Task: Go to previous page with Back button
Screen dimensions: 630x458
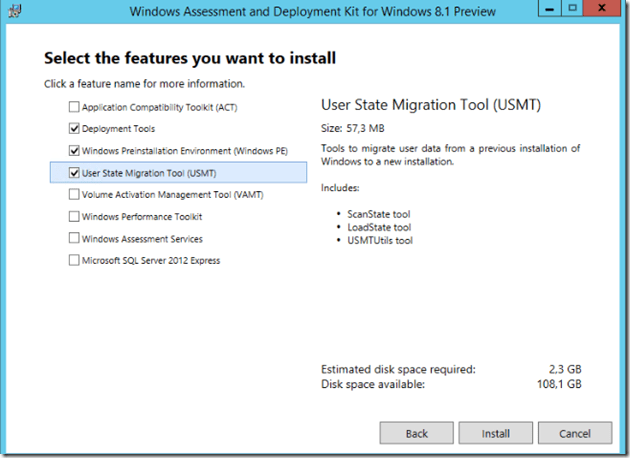Action: tap(416, 433)
